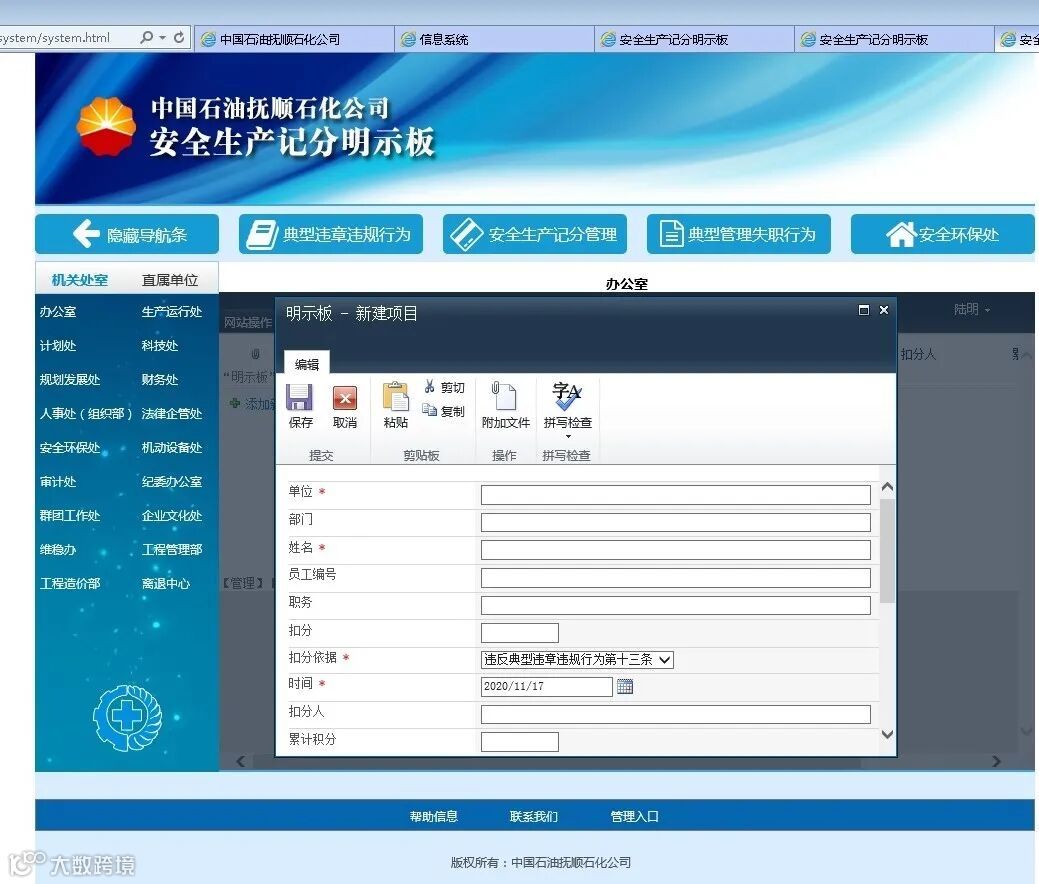Viewport: 1039px width, 884px height.
Task: Click the 累计积分 input field
Action: (x=520, y=742)
